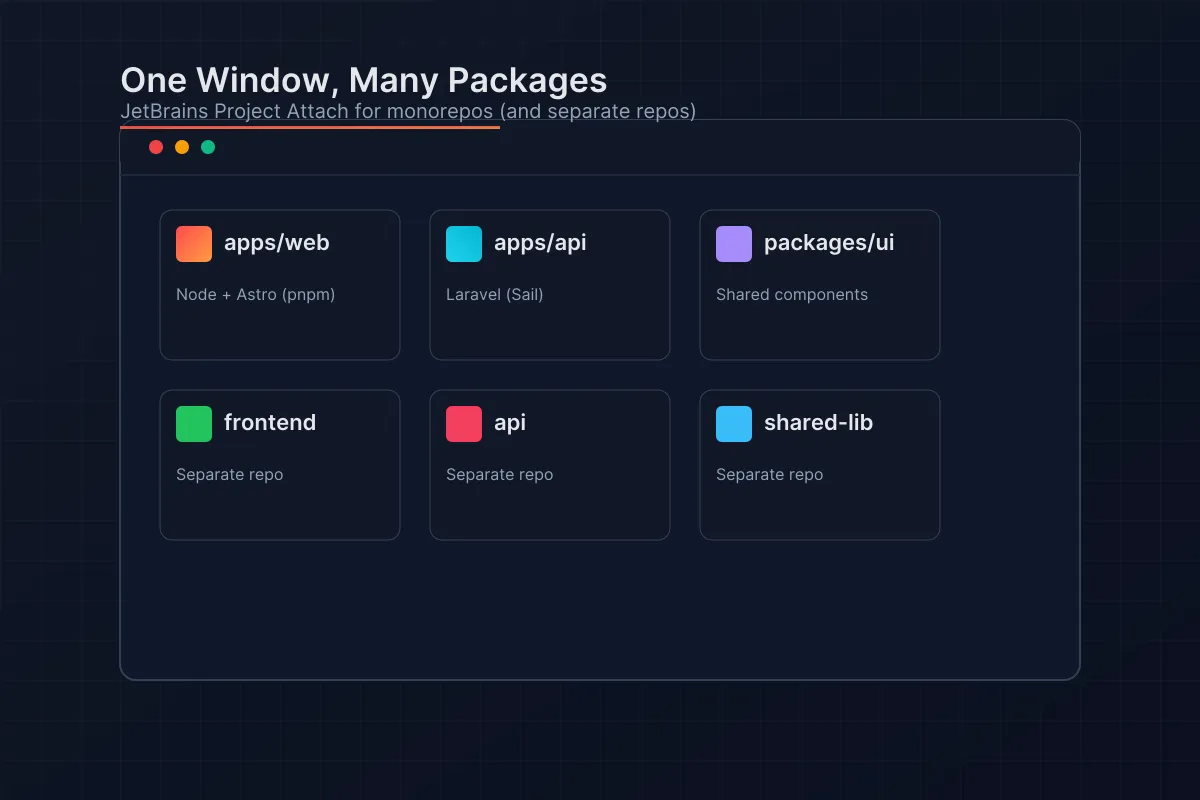The image size is (1200, 800).
Task: Toggle the red traffic light control
Action: (156, 146)
